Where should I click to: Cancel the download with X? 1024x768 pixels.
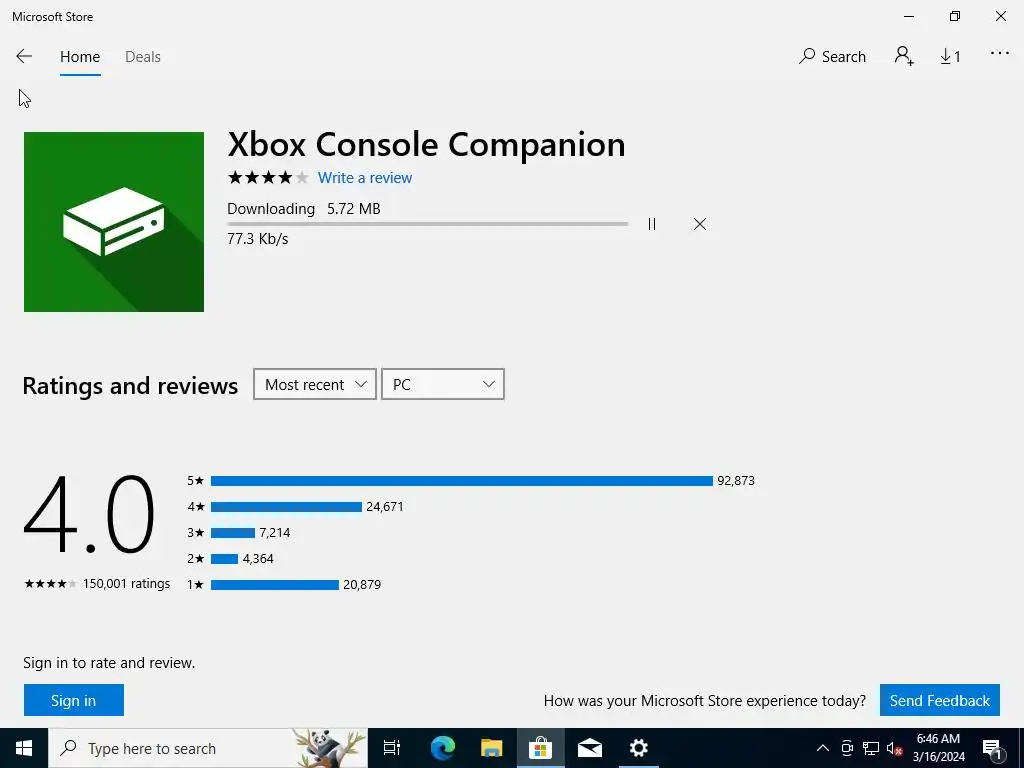(x=700, y=224)
